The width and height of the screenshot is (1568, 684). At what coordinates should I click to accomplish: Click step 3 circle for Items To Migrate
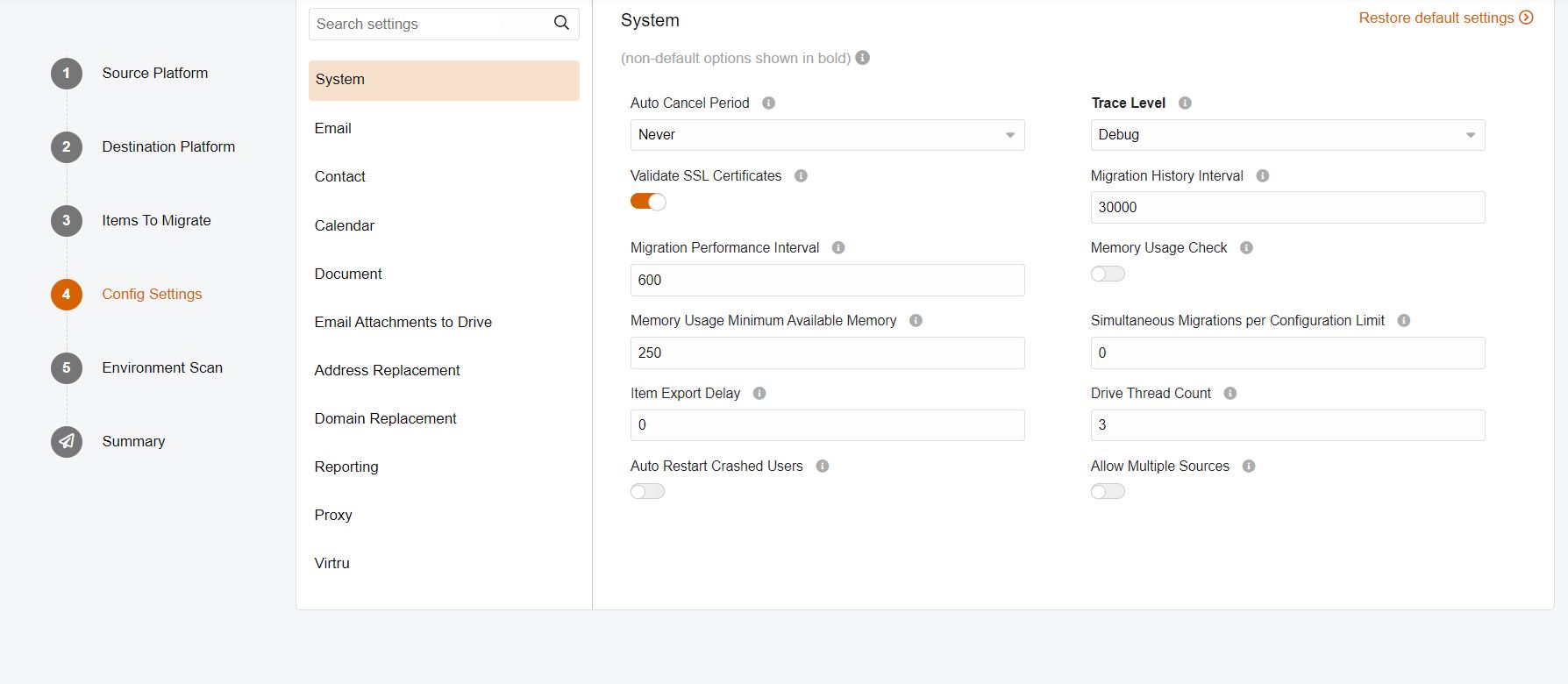[x=67, y=221]
